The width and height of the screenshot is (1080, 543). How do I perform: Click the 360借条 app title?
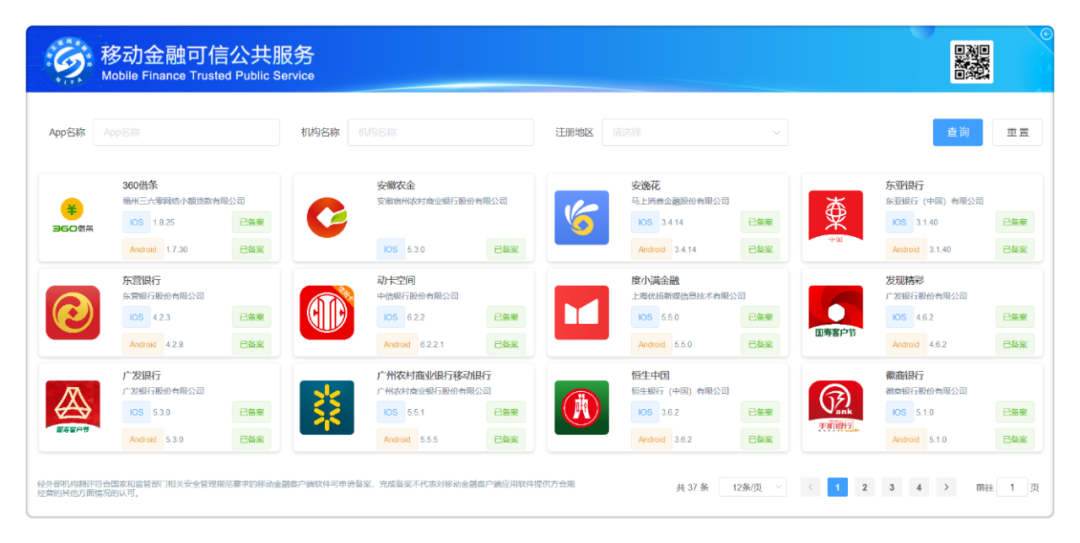(x=141, y=185)
